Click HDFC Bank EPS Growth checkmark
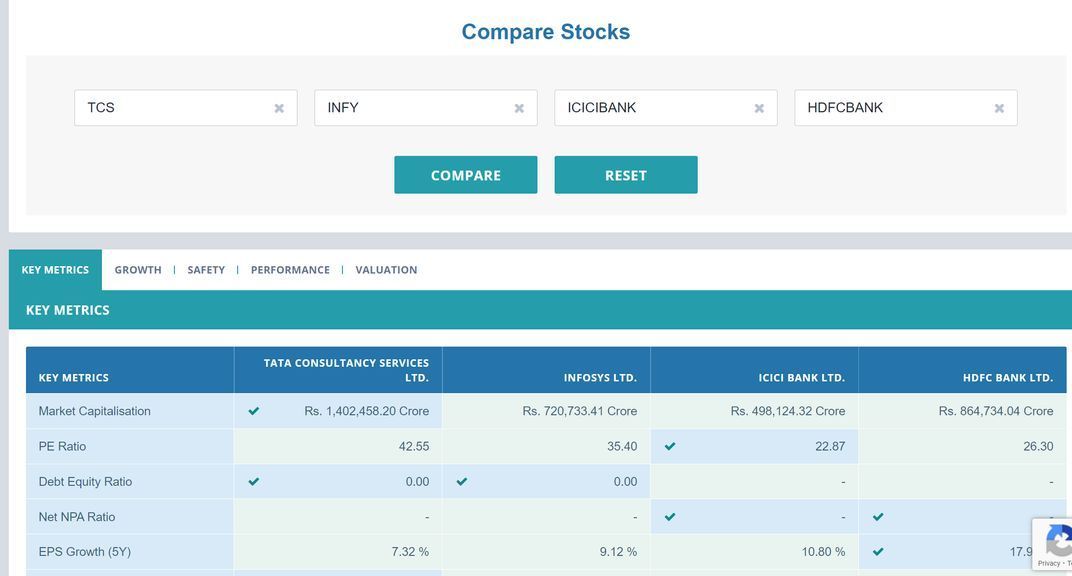The height and width of the screenshot is (576, 1072). 878,552
